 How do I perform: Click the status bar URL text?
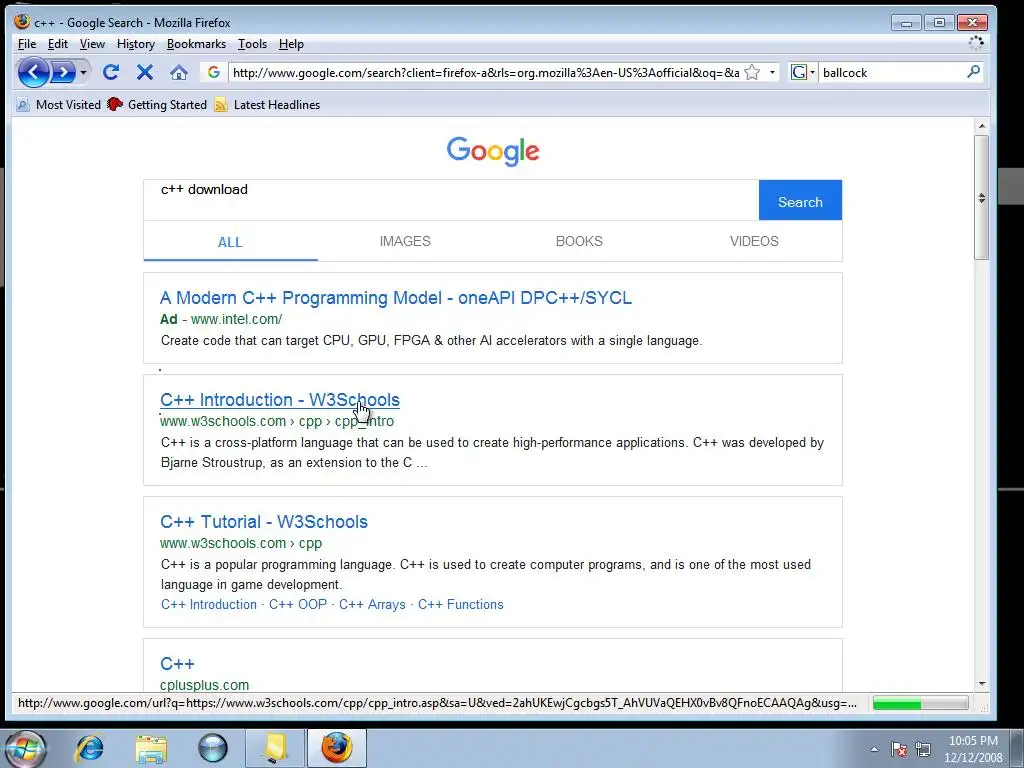[x=438, y=703]
